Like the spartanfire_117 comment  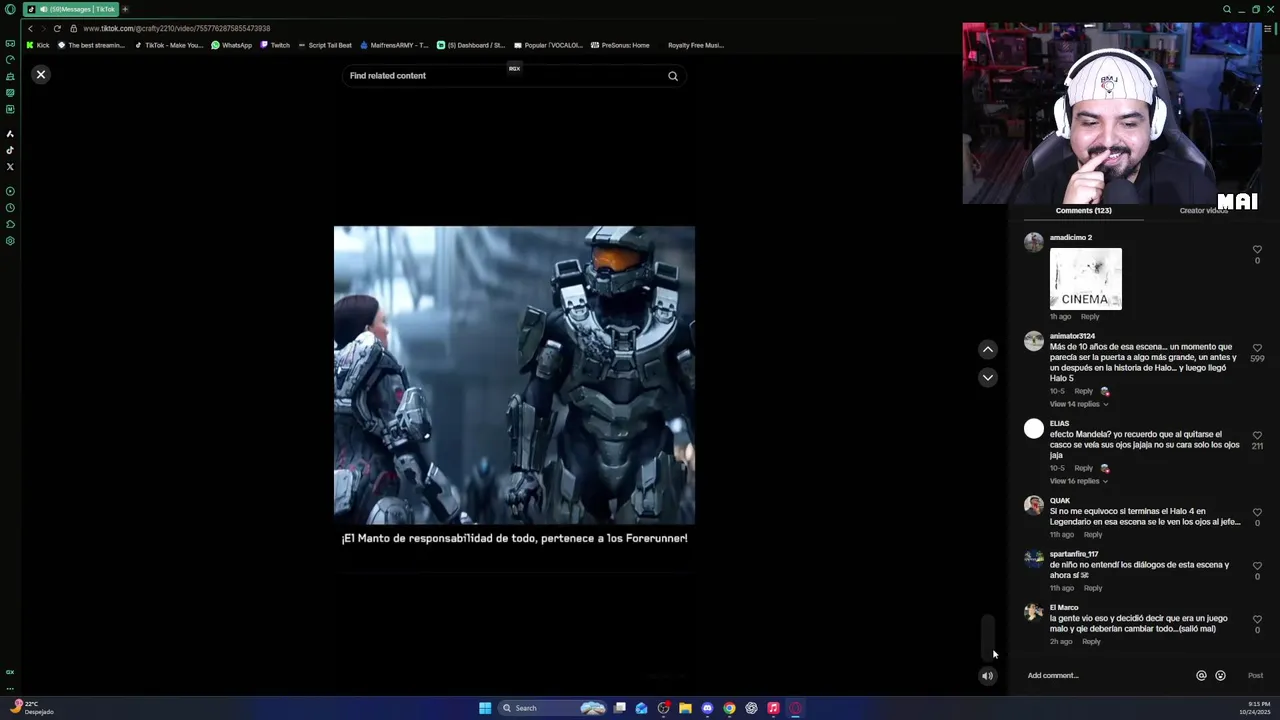[x=1257, y=566]
